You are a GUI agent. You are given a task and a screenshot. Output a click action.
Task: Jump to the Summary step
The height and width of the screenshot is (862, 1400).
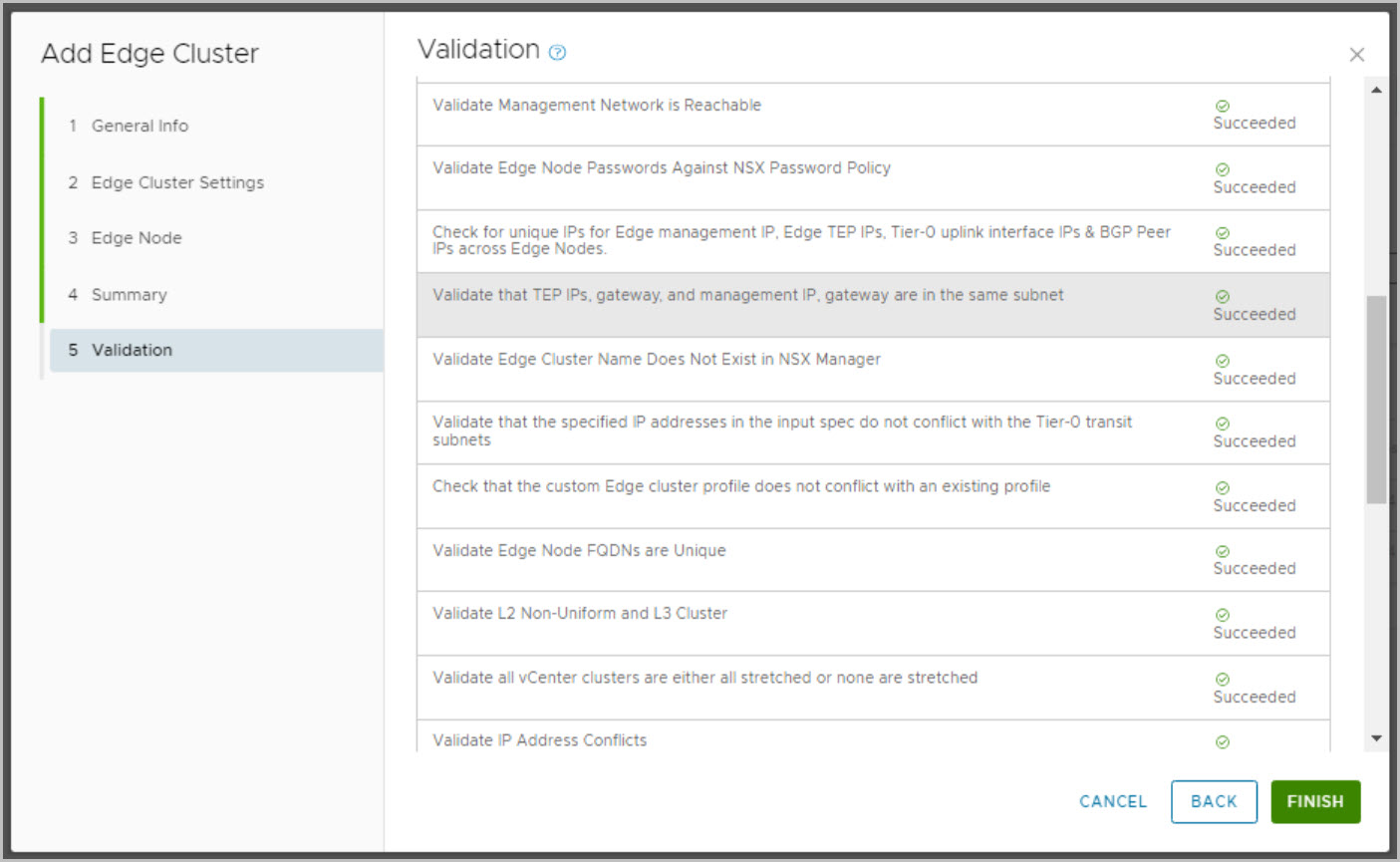[x=129, y=295]
